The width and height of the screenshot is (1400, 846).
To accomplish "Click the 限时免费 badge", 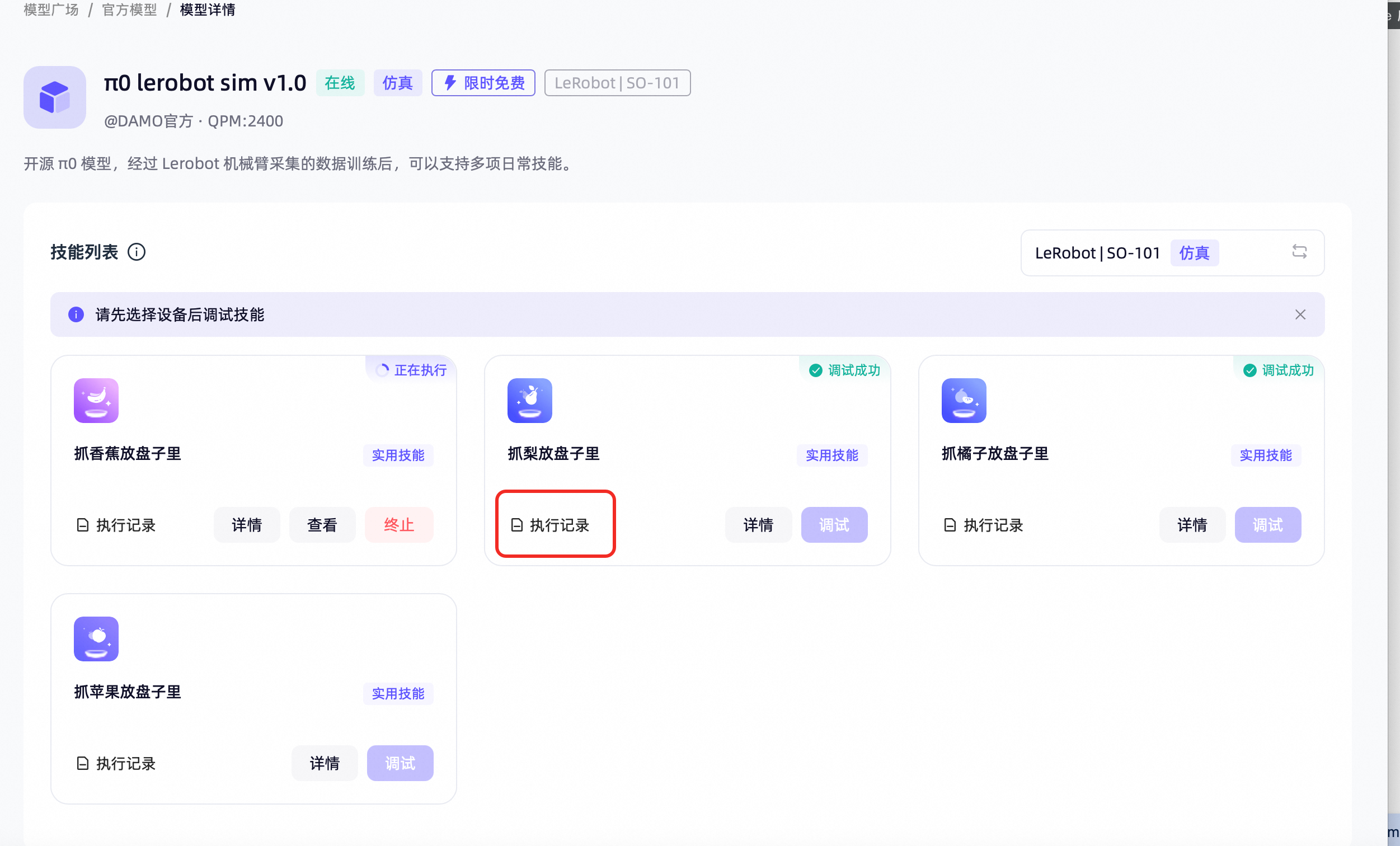I will click(x=483, y=83).
